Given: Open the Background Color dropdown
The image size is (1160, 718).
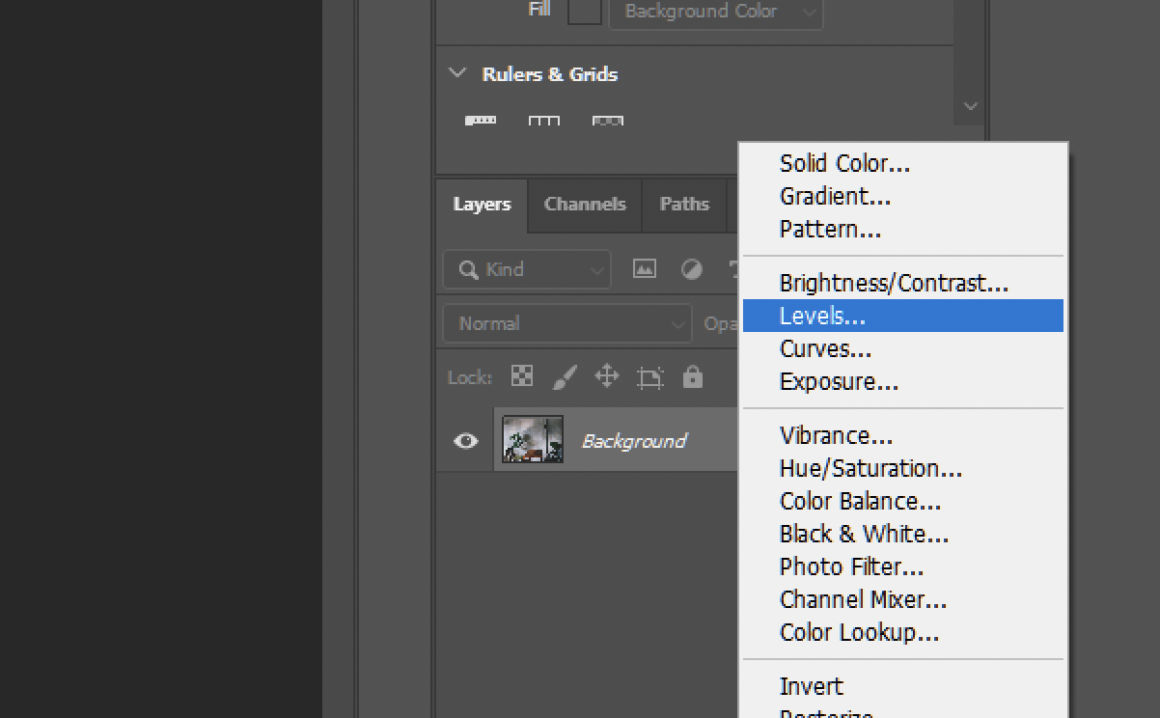Looking at the screenshot, I should click(715, 11).
